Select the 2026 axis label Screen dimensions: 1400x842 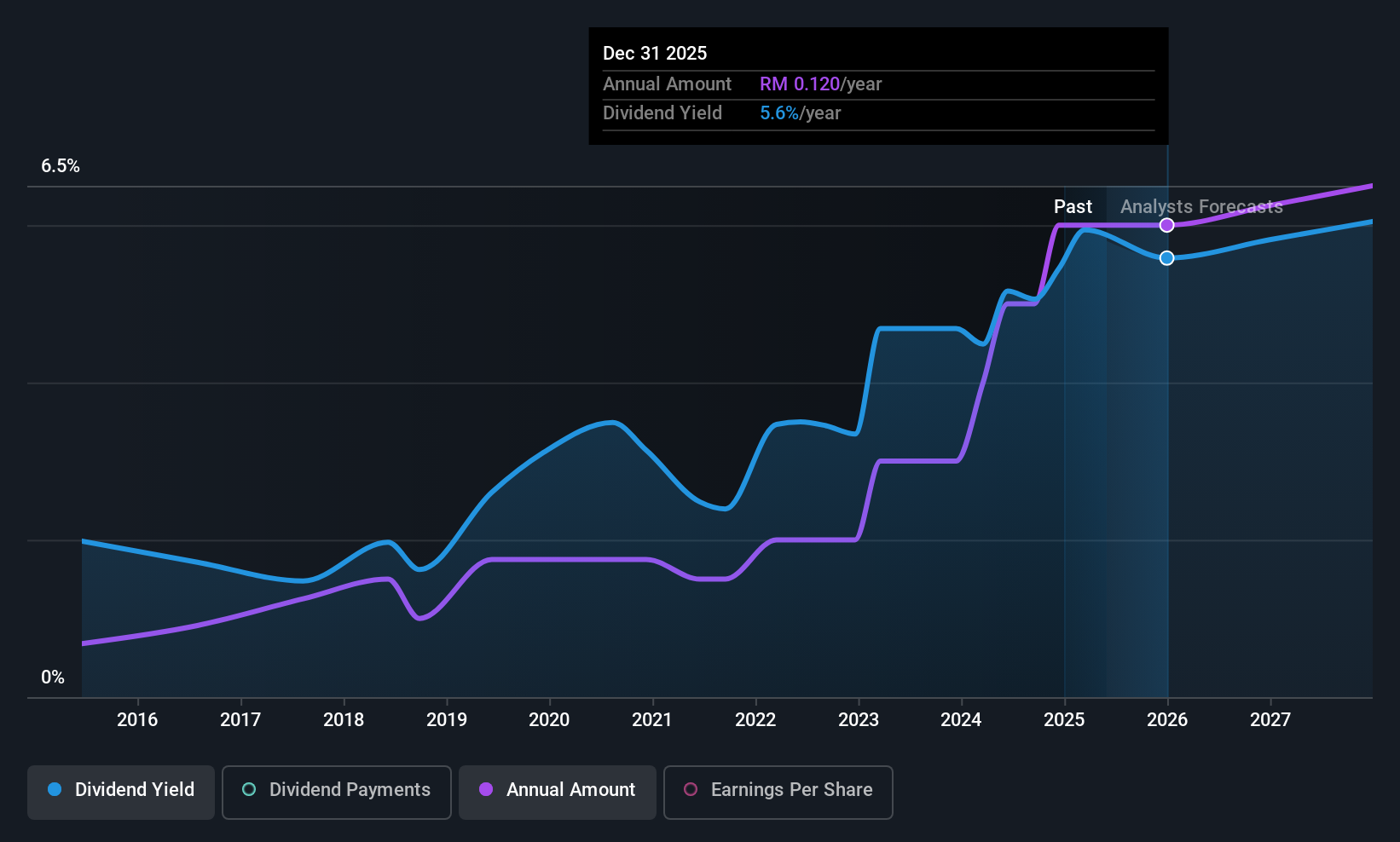coord(1167,720)
